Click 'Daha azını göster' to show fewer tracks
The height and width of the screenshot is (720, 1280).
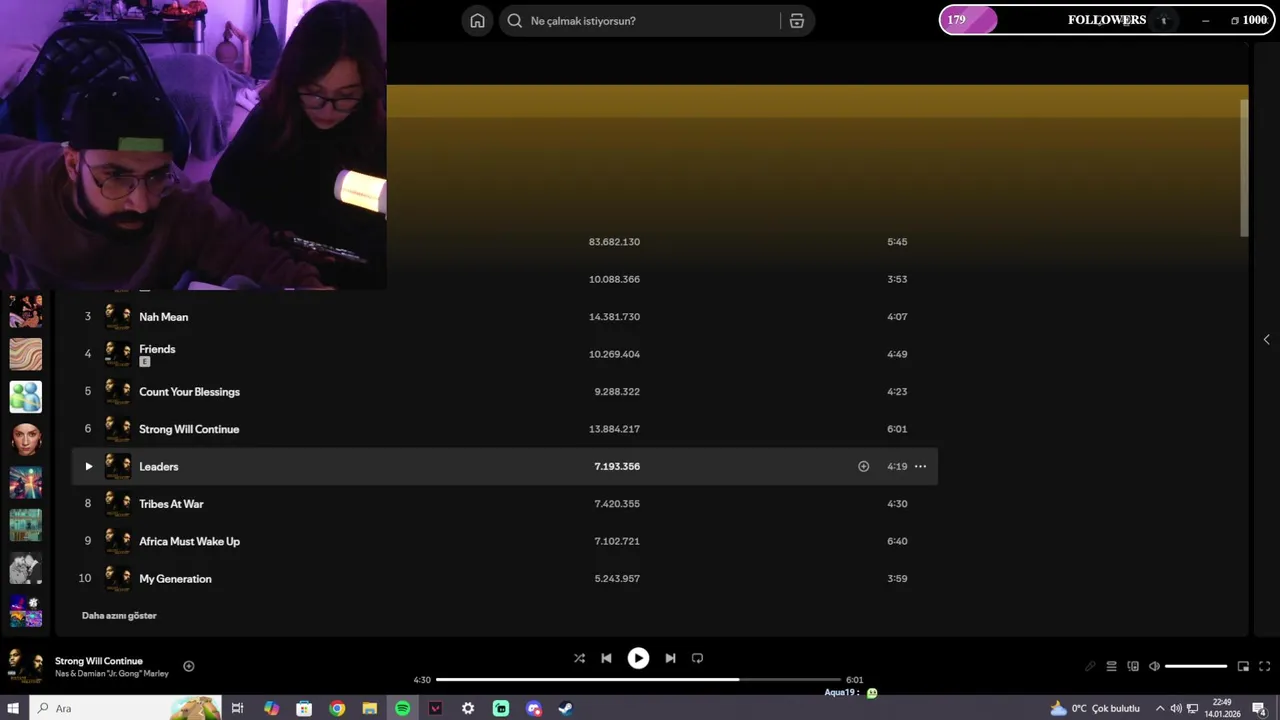(x=119, y=616)
